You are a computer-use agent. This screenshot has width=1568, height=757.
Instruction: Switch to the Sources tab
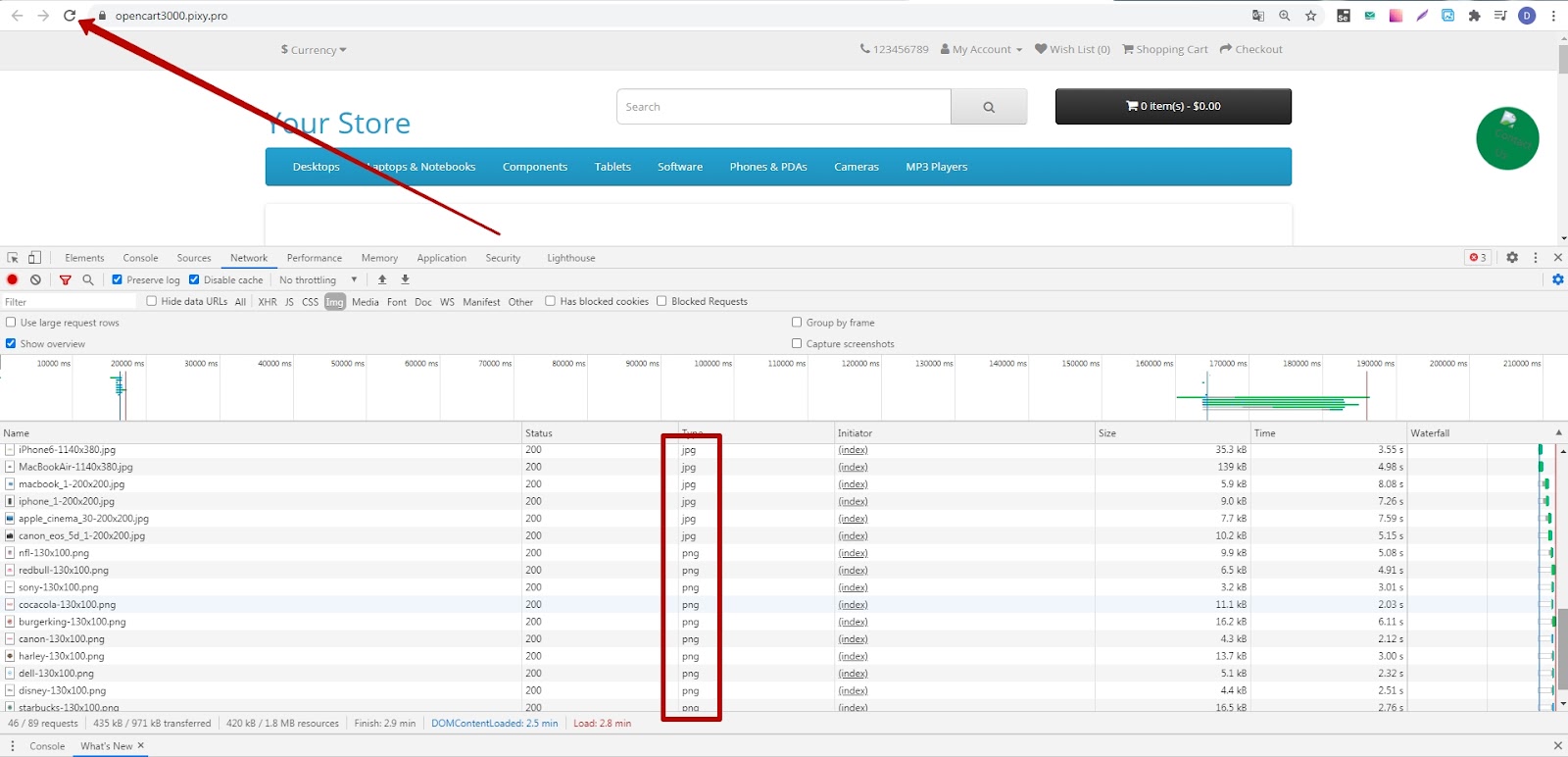point(194,258)
